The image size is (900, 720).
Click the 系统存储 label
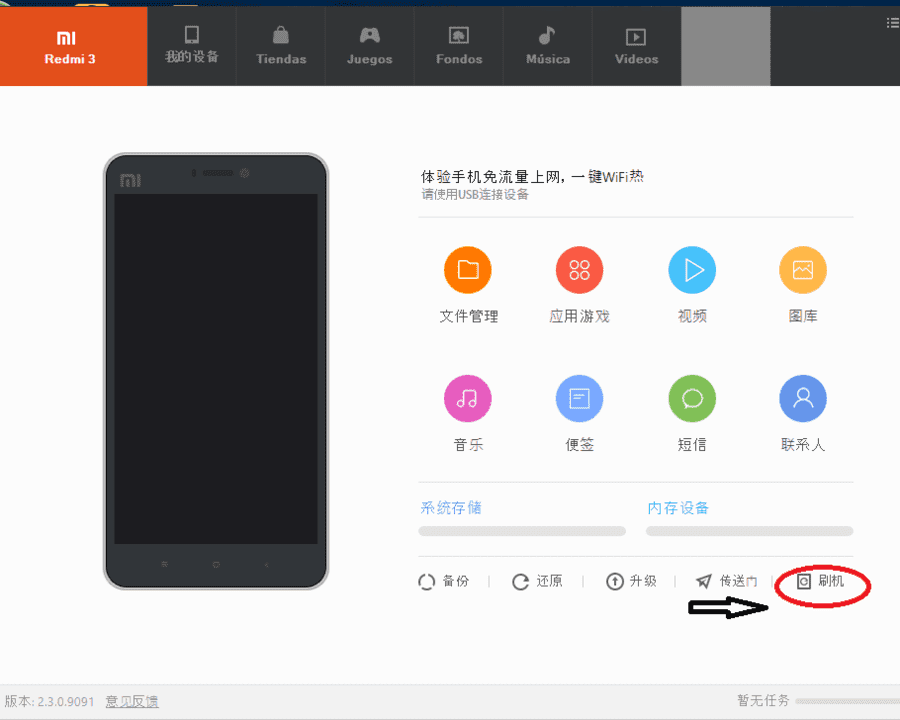[451, 508]
